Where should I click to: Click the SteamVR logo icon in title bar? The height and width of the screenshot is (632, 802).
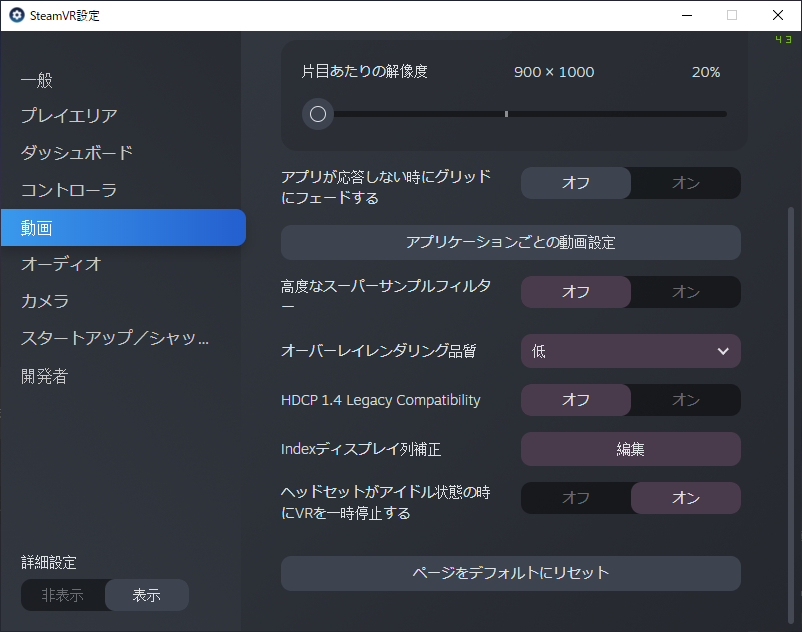tap(16, 15)
